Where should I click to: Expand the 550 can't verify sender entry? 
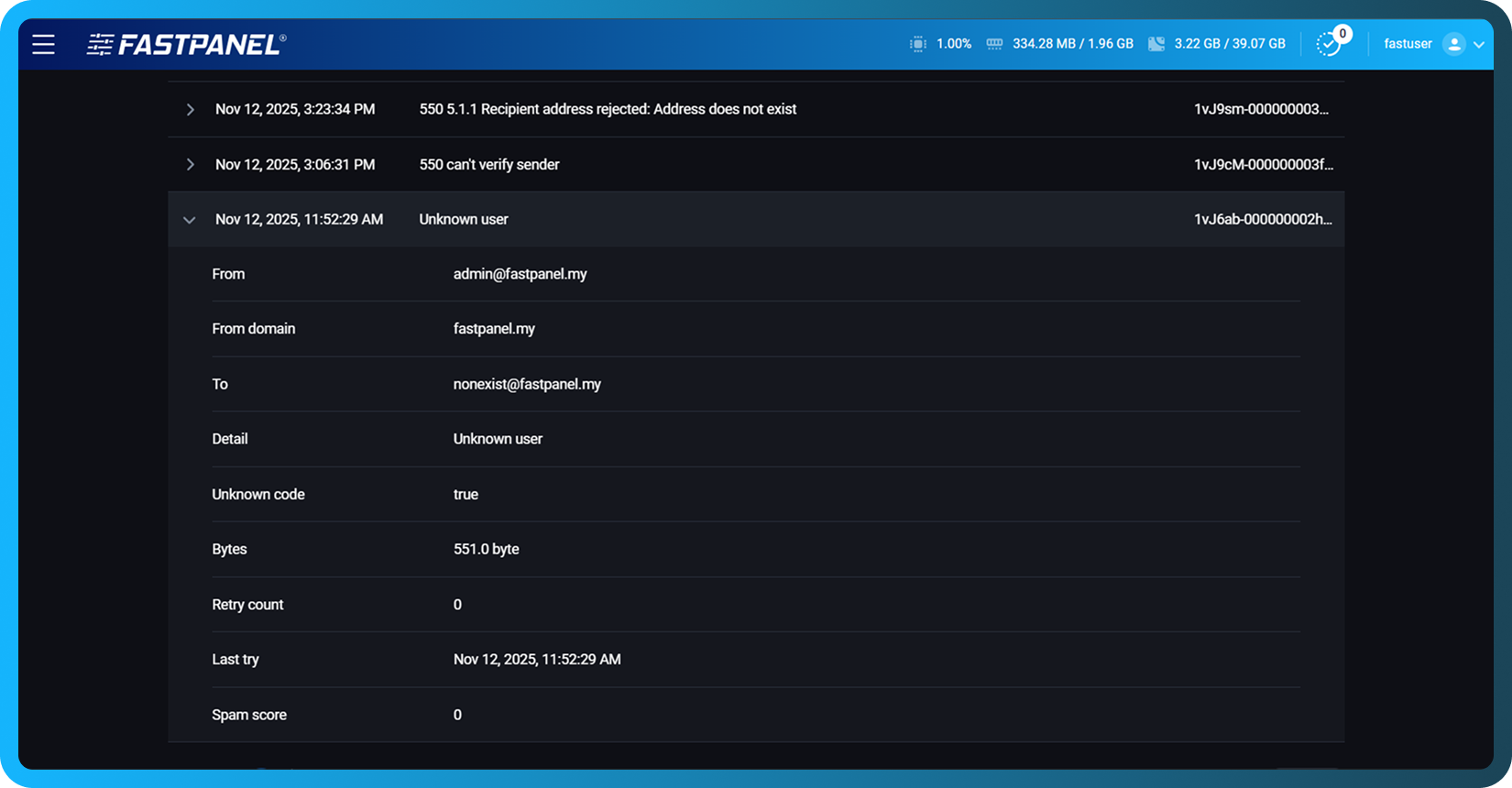[x=190, y=165]
